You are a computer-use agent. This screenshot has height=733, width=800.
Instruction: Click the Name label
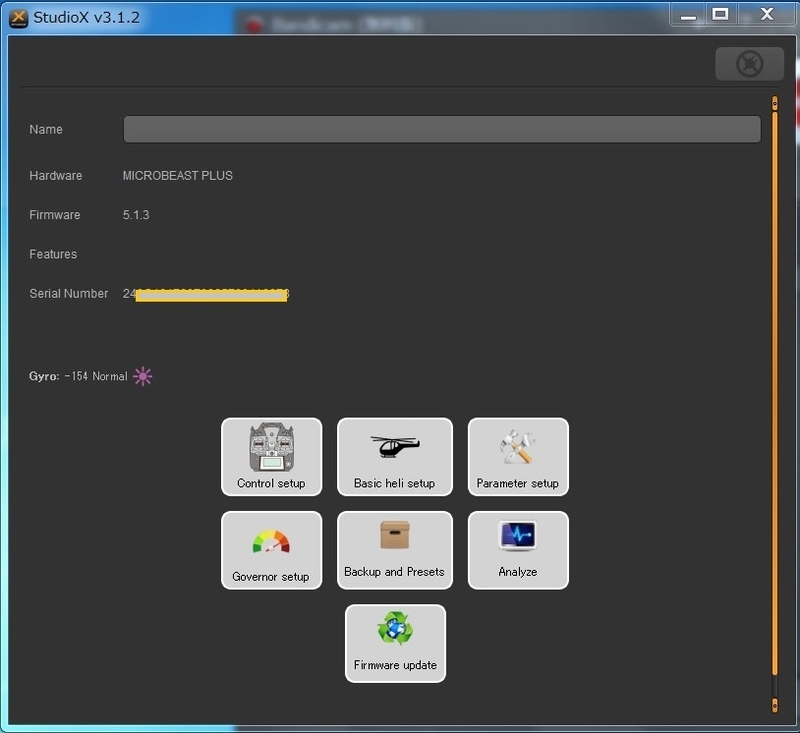click(46, 130)
